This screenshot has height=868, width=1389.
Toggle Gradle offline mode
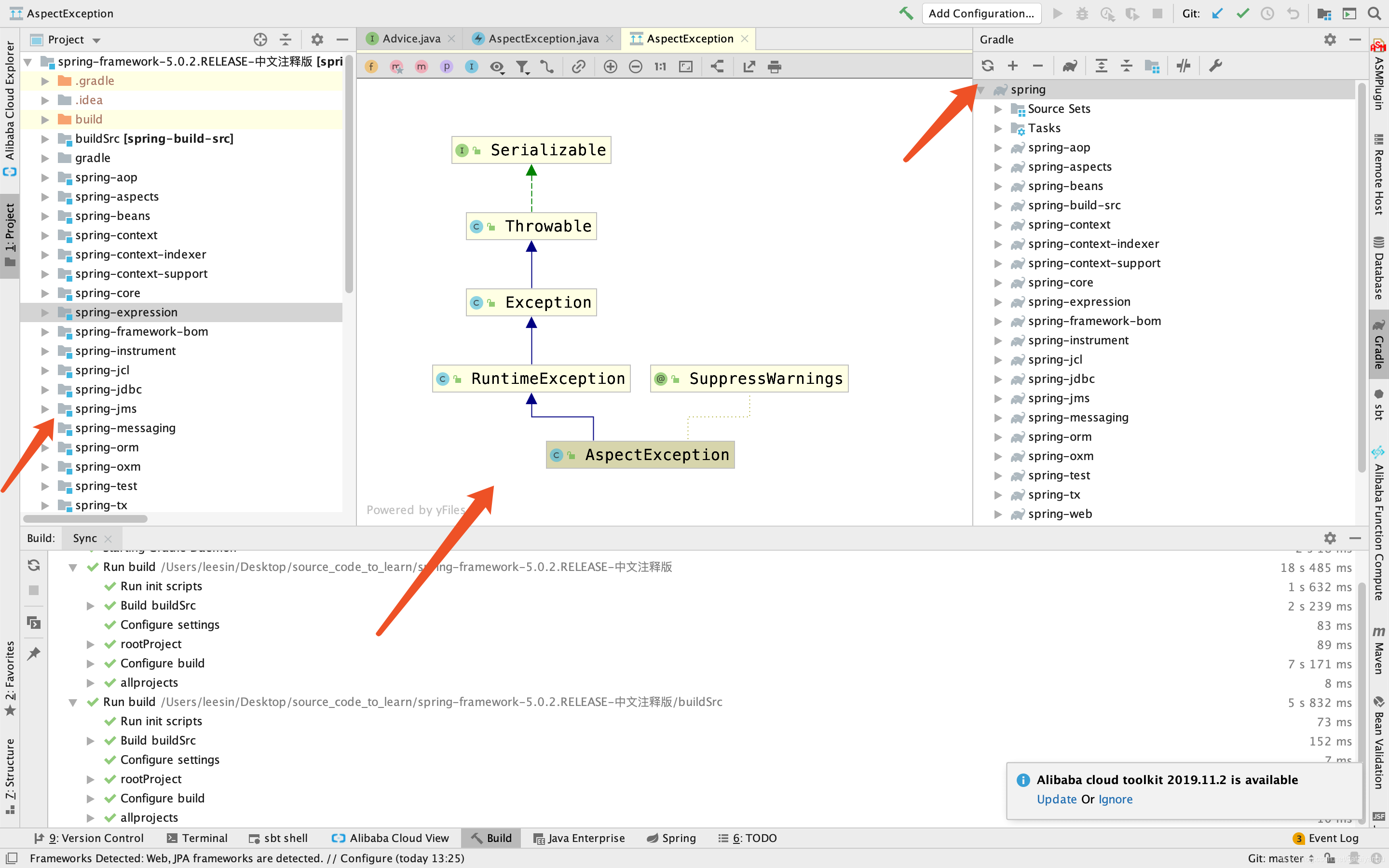click(x=1184, y=66)
